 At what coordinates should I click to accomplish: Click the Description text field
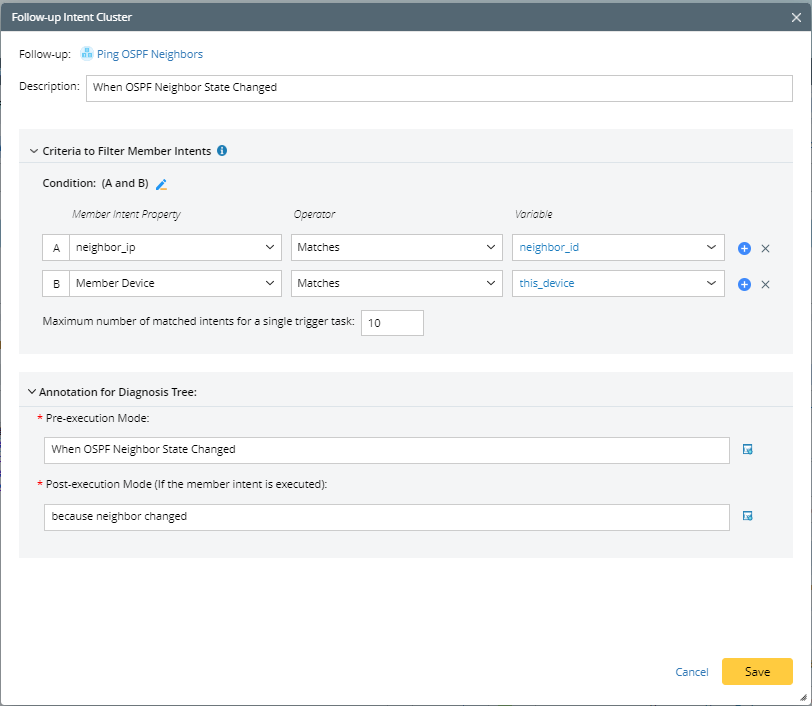pos(439,87)
